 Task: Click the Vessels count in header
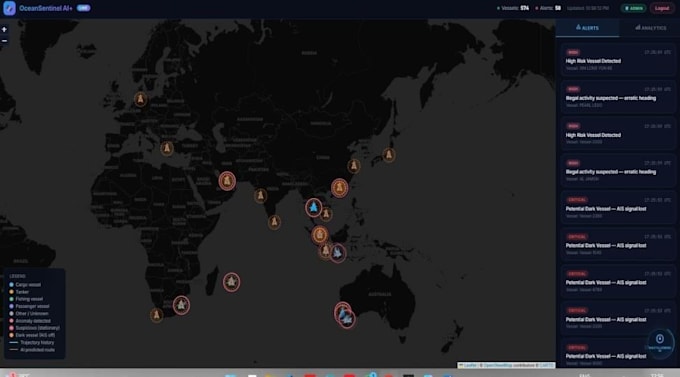point(513,8)
